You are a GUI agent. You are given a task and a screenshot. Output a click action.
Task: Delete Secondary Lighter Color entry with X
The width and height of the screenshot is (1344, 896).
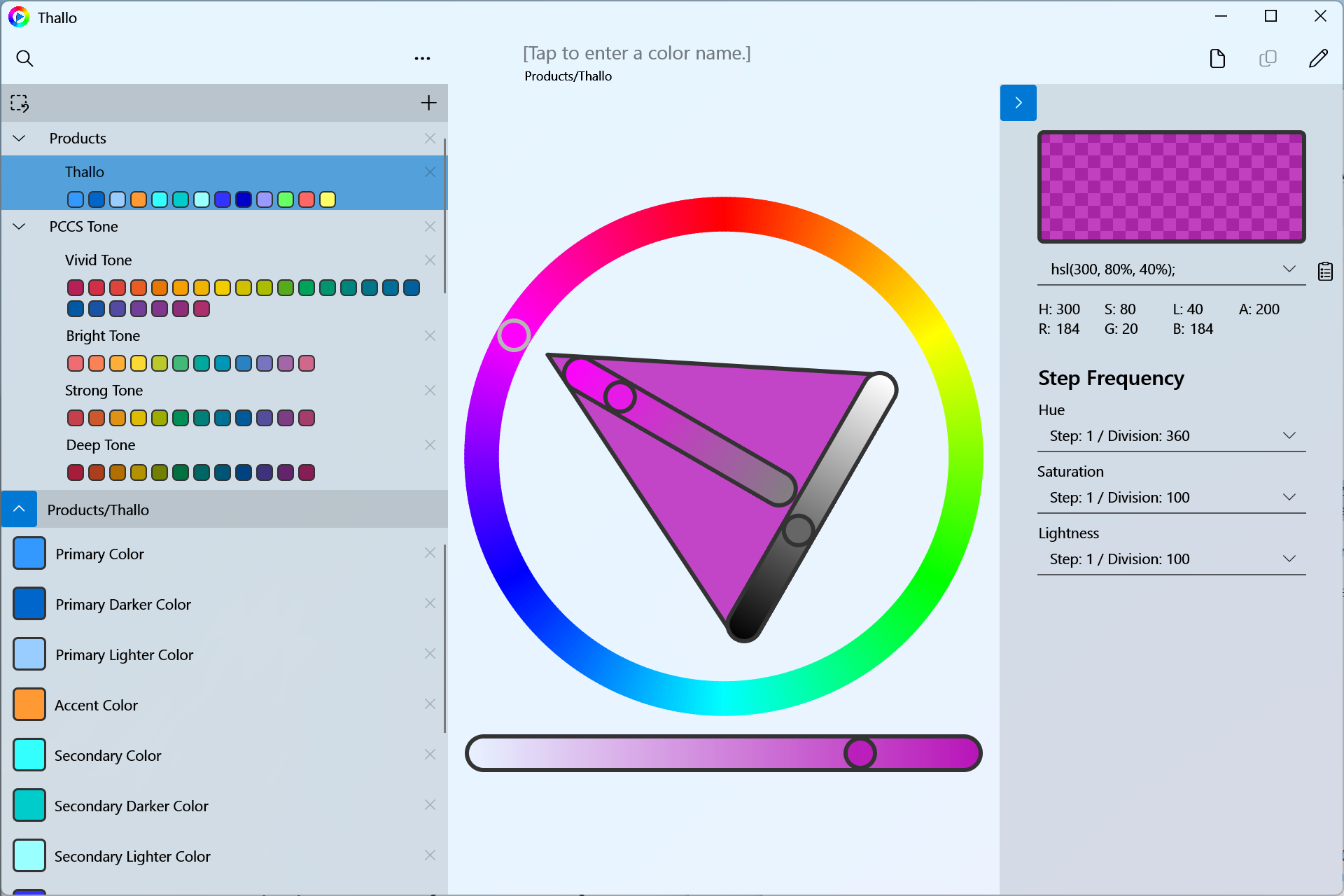[x=430, y=855]
